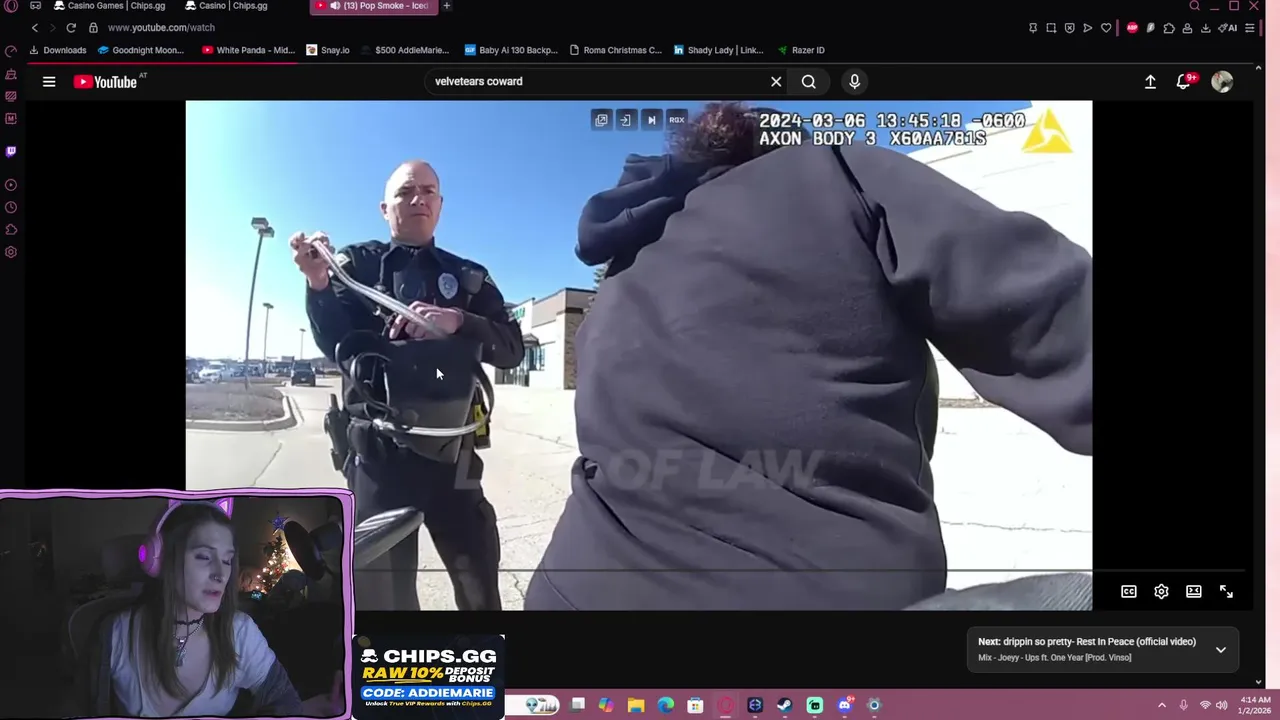1280x720 pixels.
Task: Open the GX Control speedometer in sidebar
Action: point(11,52)
